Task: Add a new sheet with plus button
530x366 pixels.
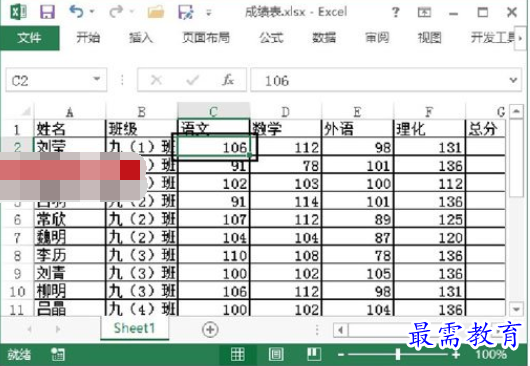Action: click(x=210, y=330)
